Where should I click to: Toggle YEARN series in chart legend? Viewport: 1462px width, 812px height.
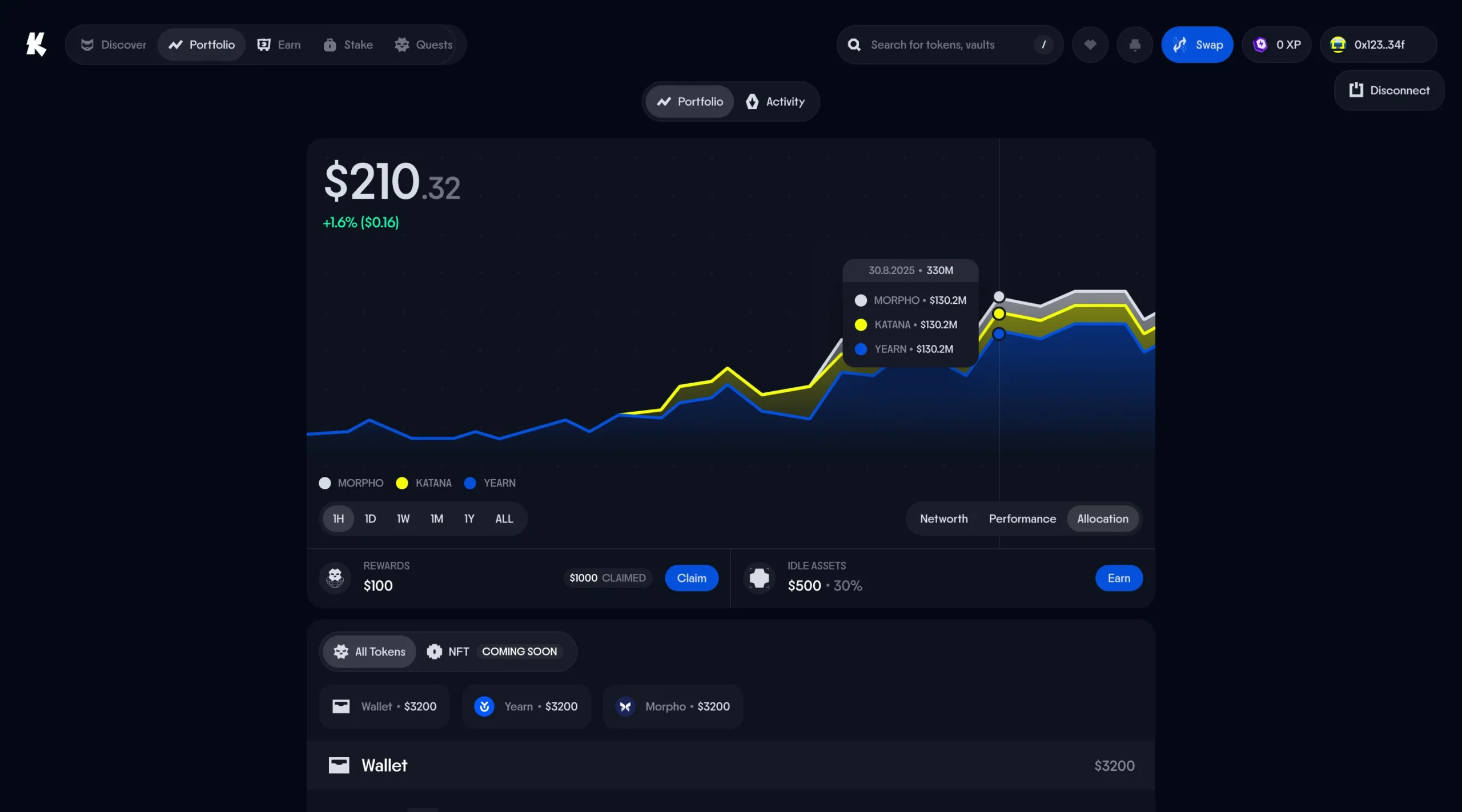pos(489,483)
